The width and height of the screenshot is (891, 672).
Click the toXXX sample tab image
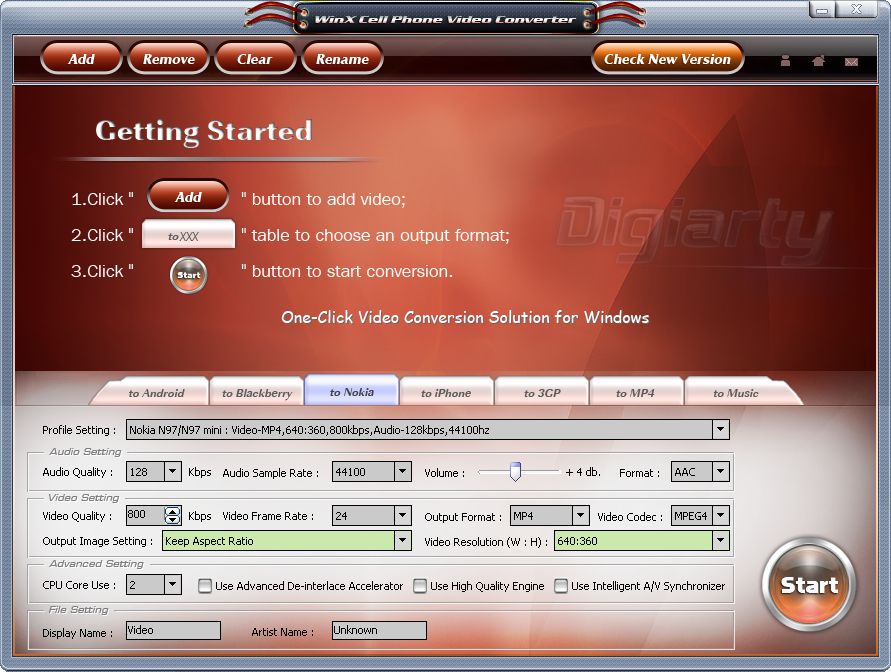188,235
